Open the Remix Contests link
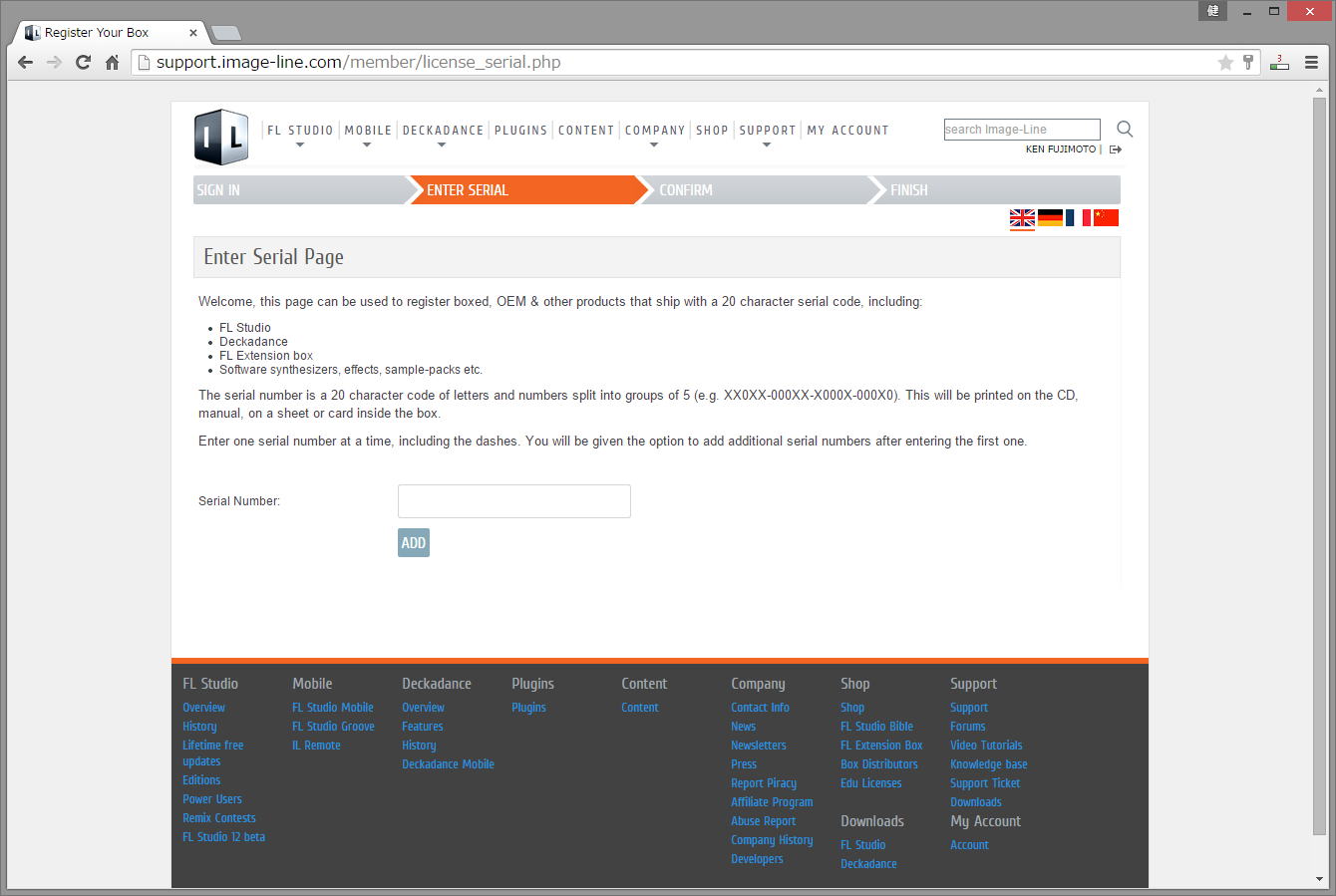Image resolution: width=1336 pixels, height=896 pixels. pyautogui.click(x=219, y=818)
